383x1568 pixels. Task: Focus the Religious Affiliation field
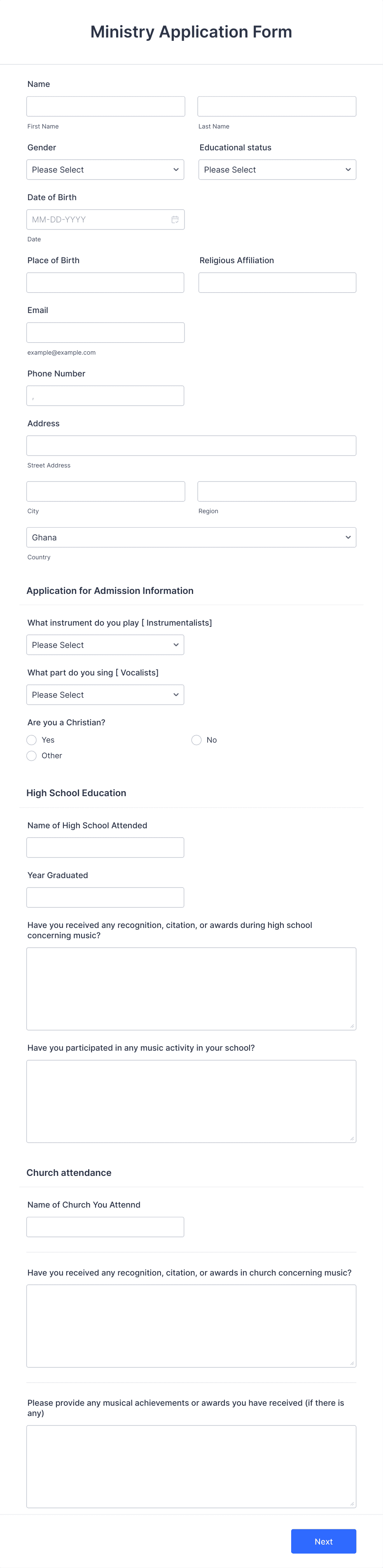(x=277, y=283)
